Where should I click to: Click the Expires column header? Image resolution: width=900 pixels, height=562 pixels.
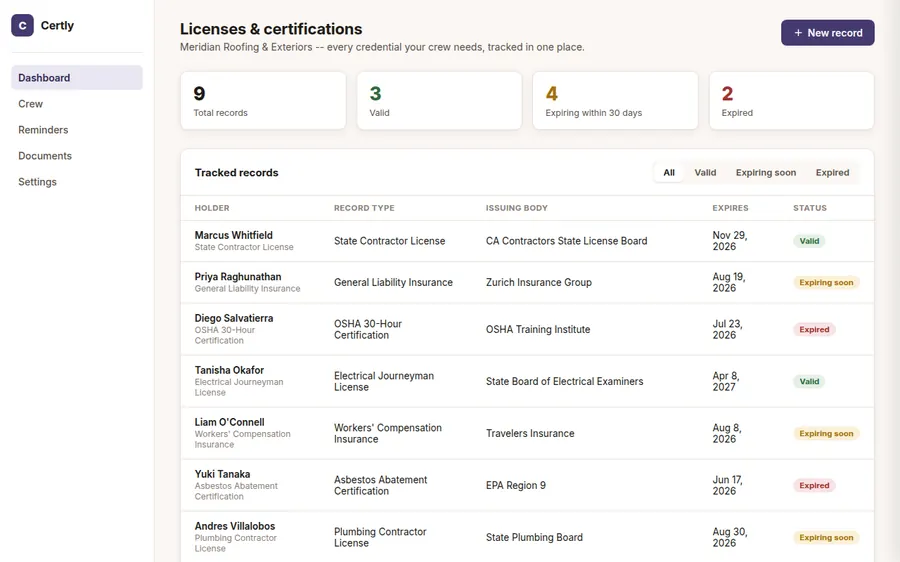(x=730, y=208)
